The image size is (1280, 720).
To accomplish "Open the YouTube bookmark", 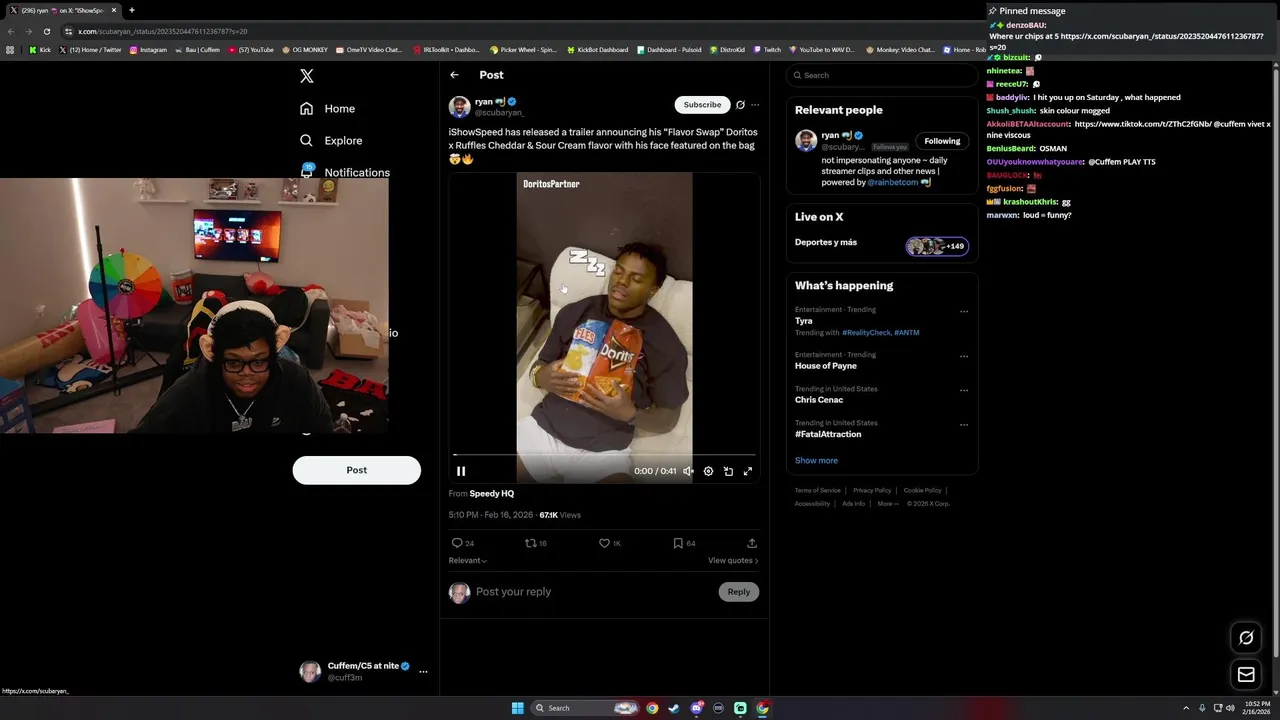I will pos(251,50).
